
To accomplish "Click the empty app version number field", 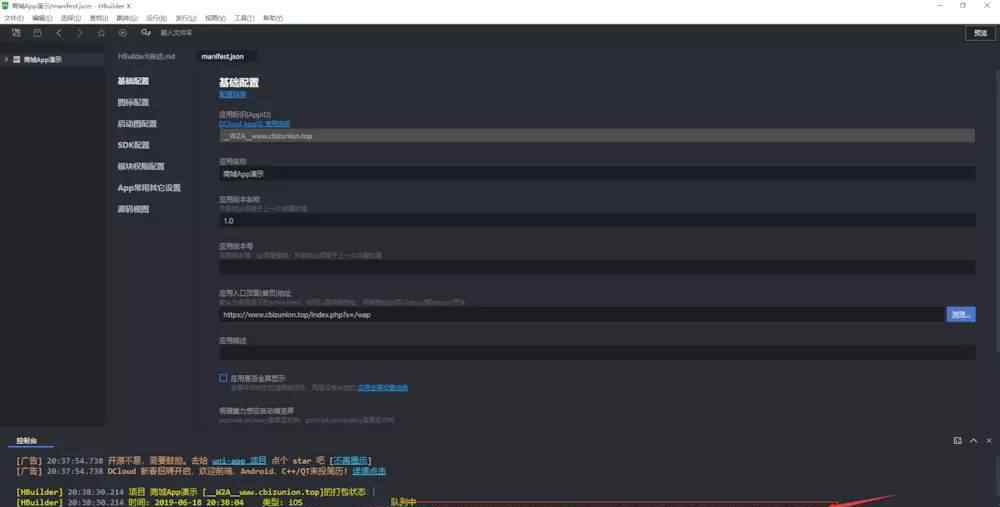I will click(x=597, y=267).
